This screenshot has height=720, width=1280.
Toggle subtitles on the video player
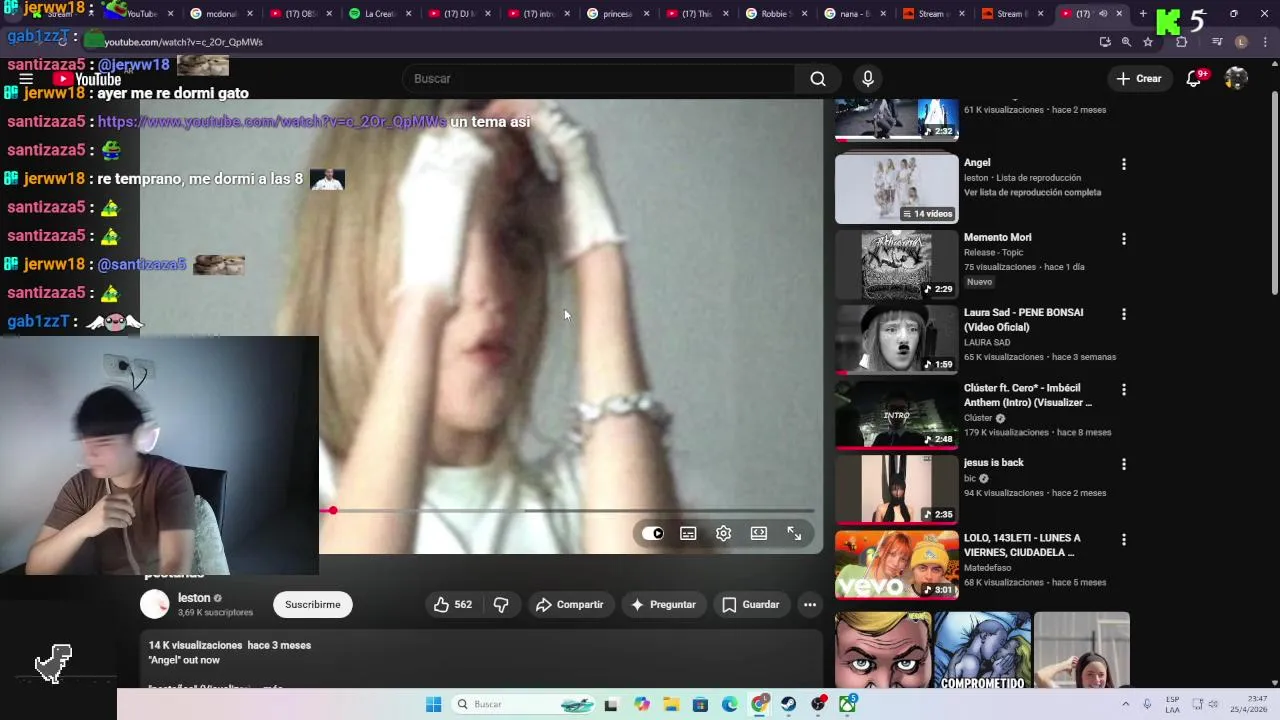coord(688,533)
